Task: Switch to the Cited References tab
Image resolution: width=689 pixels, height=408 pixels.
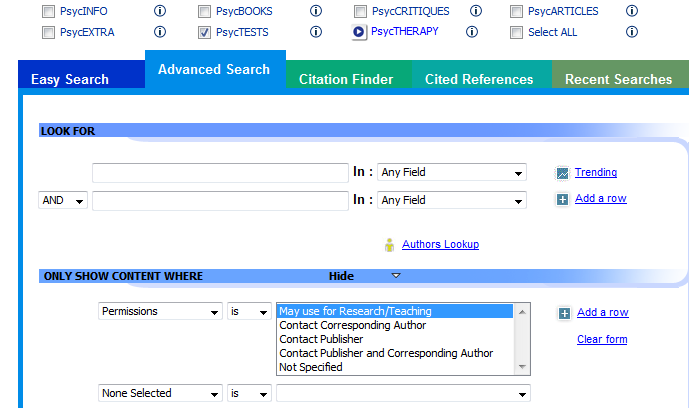Action: pyautogui.click(x=482, y=75)
